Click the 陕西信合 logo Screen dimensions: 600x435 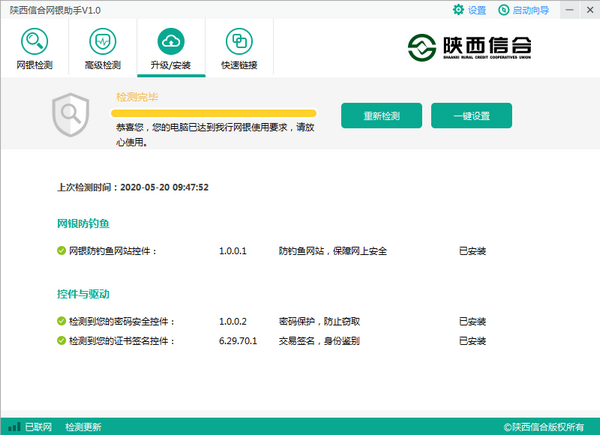468,45
